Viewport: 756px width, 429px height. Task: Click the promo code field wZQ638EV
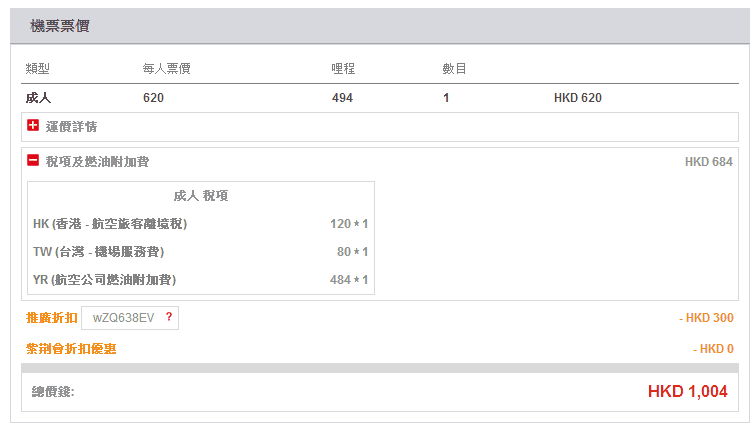123,318
